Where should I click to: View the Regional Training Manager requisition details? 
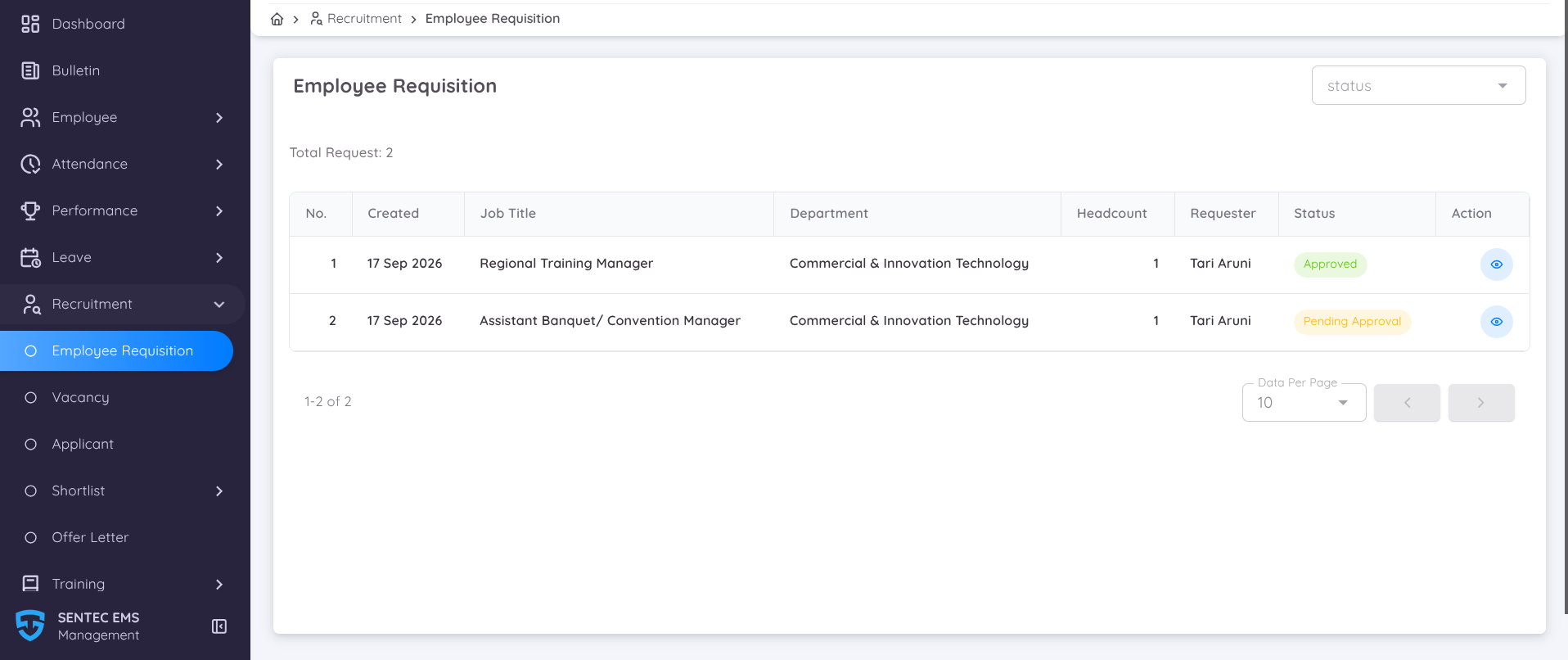pos(1496,264)
